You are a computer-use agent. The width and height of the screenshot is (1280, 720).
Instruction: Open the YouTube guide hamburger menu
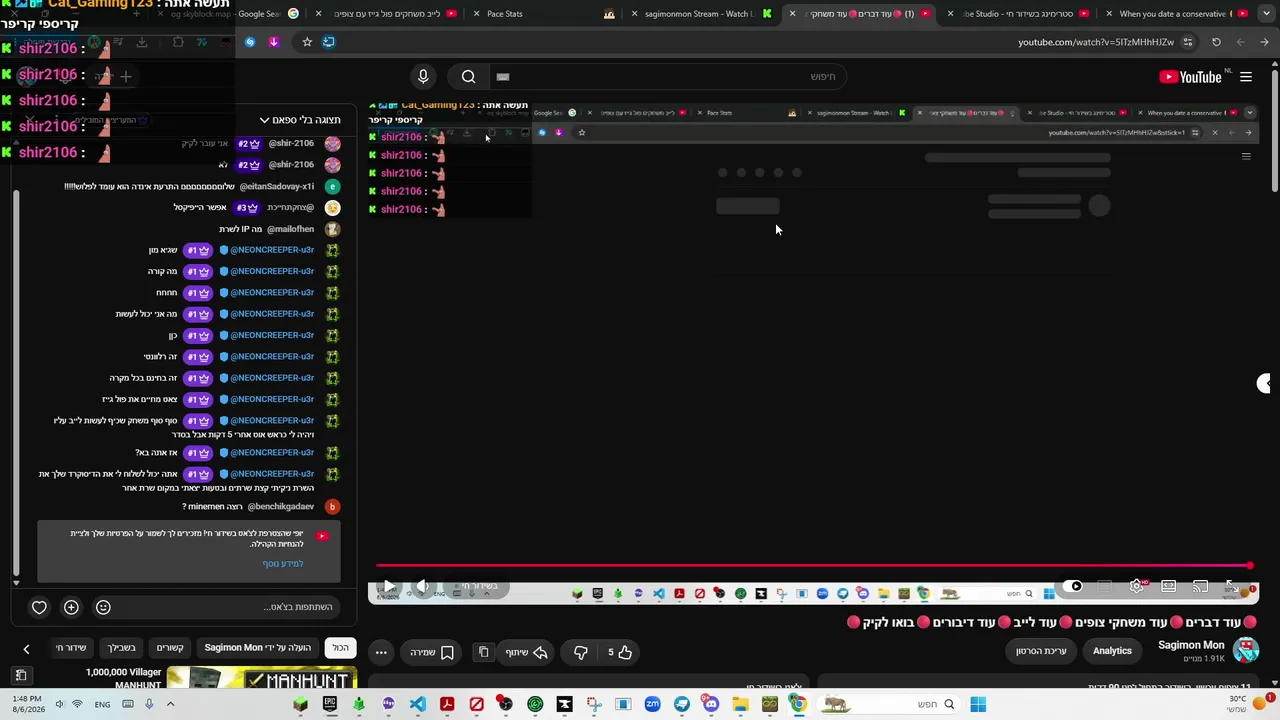1246,77
